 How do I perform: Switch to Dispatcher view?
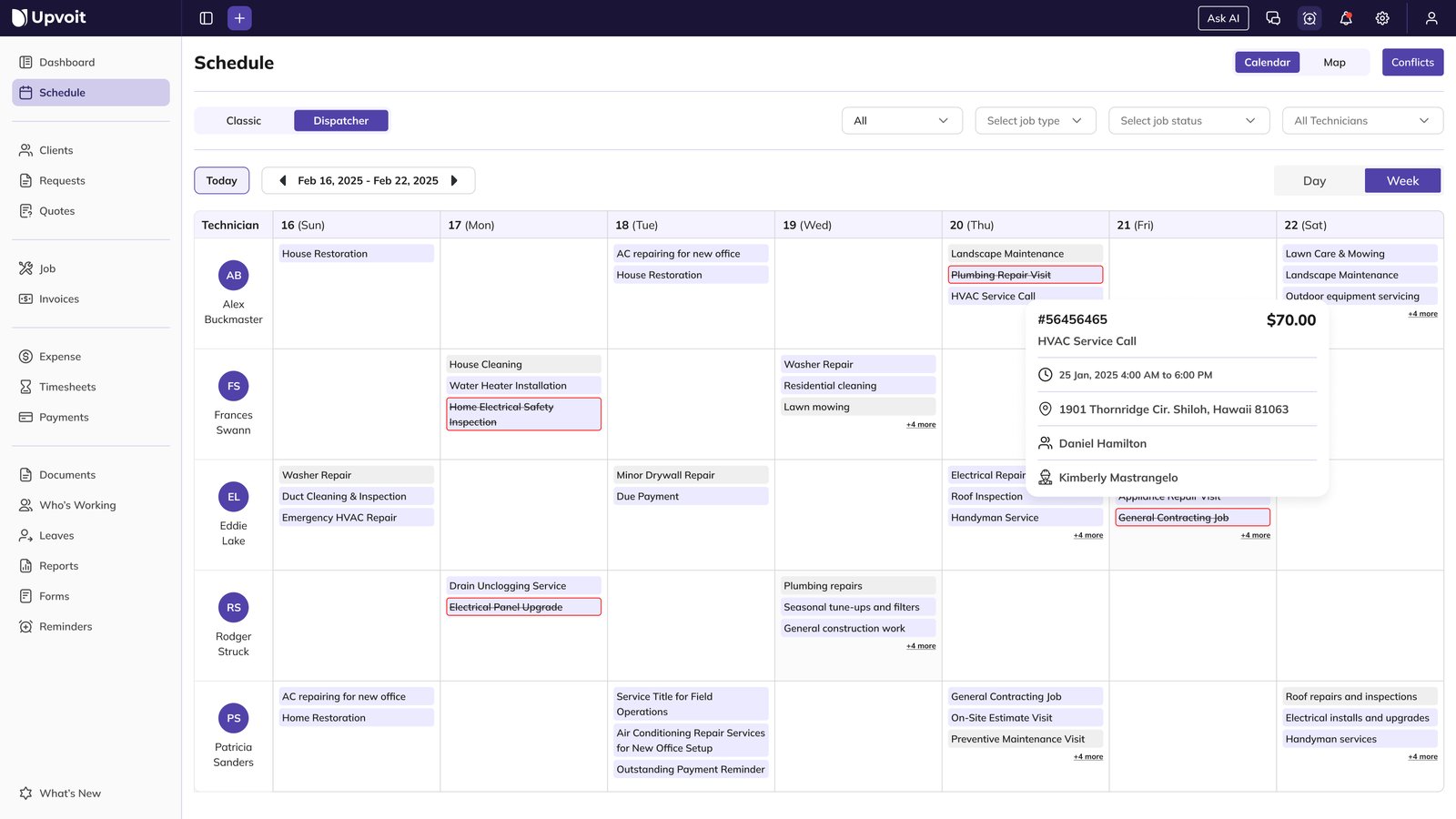(x=340, y=120)
